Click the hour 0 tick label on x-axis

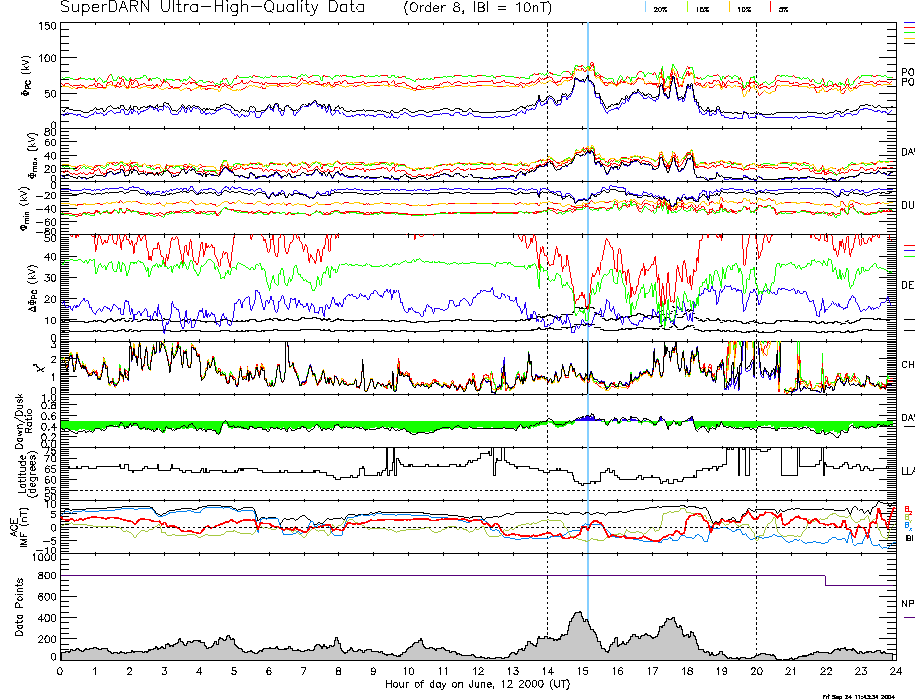click(x=60, y=672)
